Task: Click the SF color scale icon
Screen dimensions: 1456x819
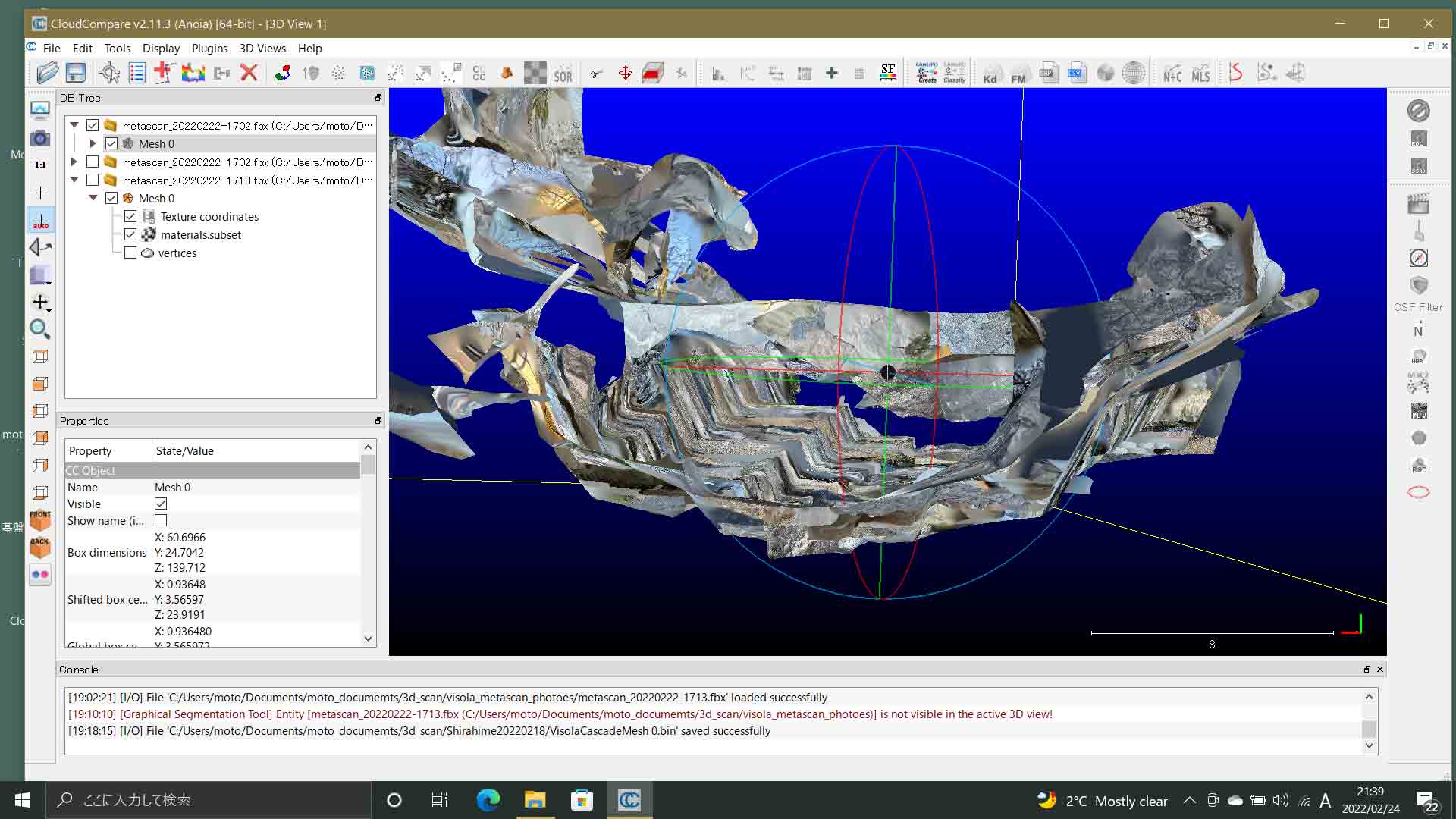Action: (x=888, y=73)
